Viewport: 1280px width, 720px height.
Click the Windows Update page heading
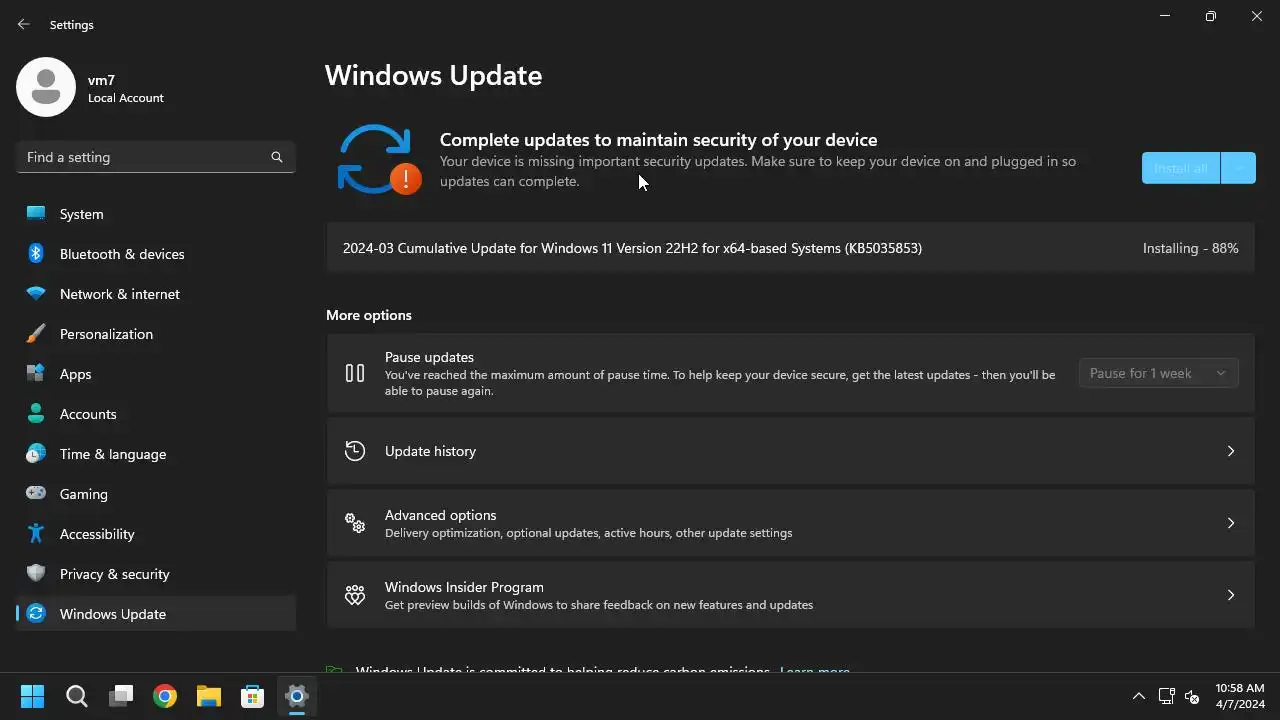(x=433, y=76)
